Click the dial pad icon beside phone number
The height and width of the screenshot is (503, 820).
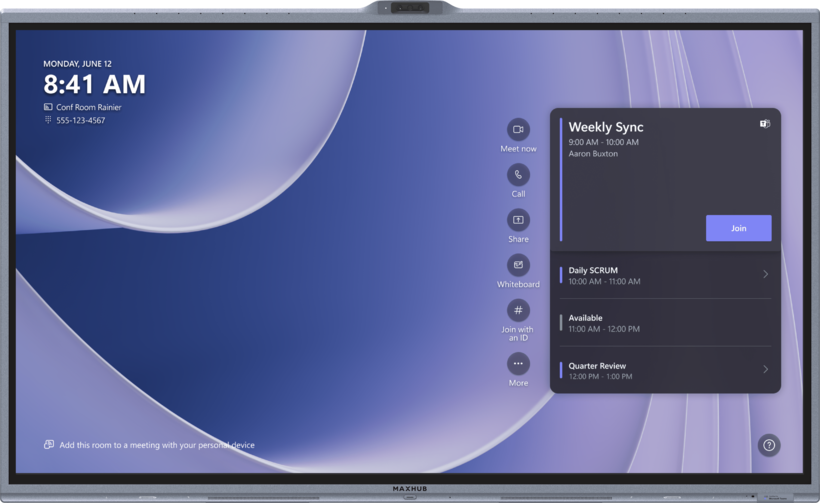48,120
